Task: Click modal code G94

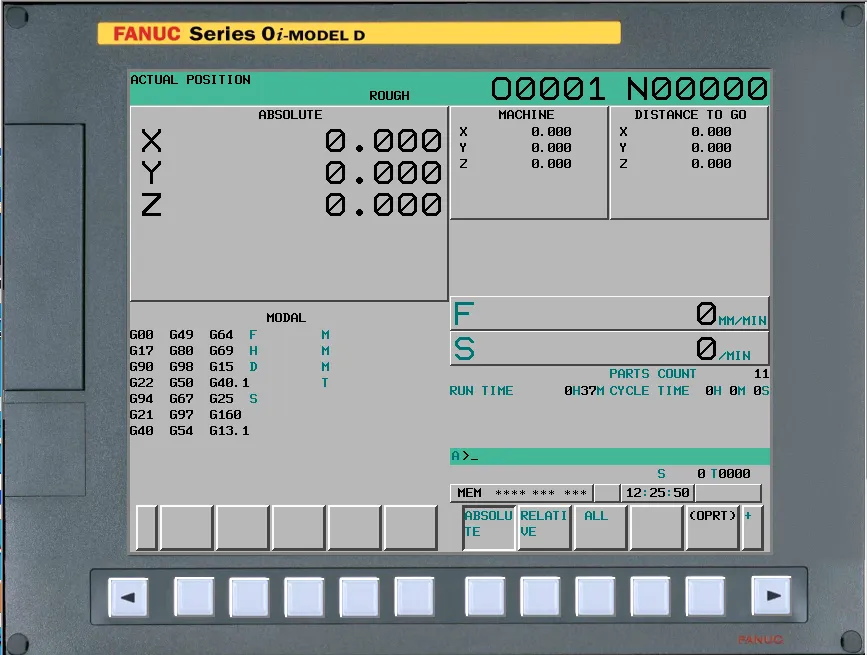Action: pos(142,399)
